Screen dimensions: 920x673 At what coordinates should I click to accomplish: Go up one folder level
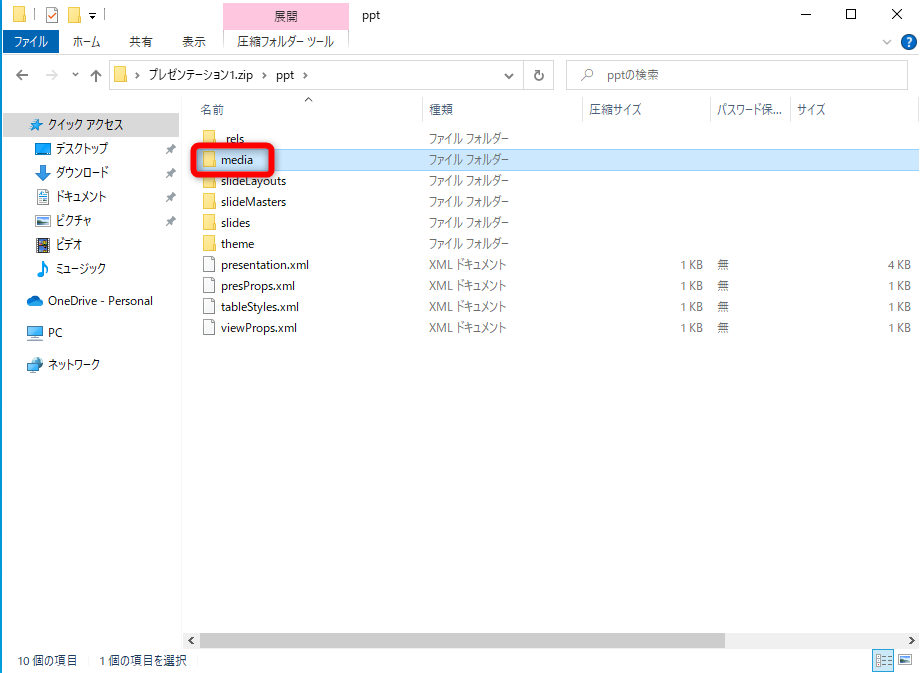96,75
